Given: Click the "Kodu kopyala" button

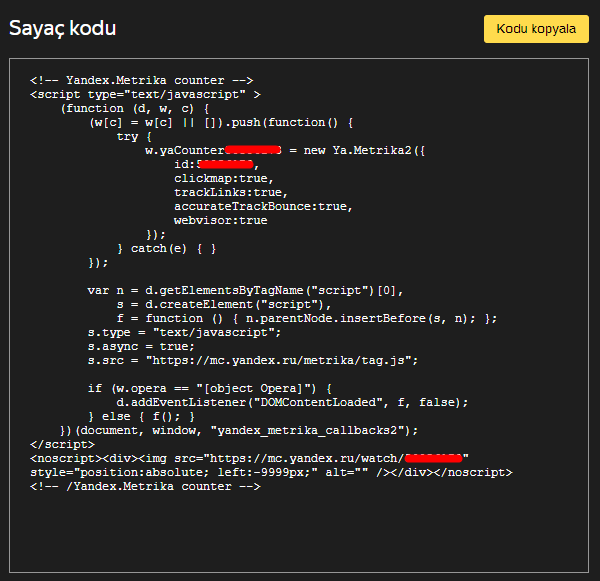Looking at the screenshot, I should pyautogui.click(x=536, y=29).
